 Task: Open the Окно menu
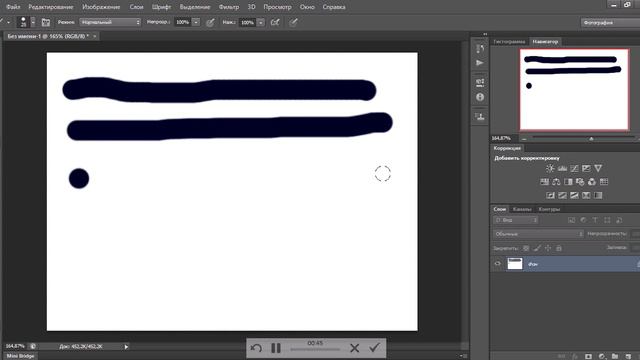(x=307, y=7)
